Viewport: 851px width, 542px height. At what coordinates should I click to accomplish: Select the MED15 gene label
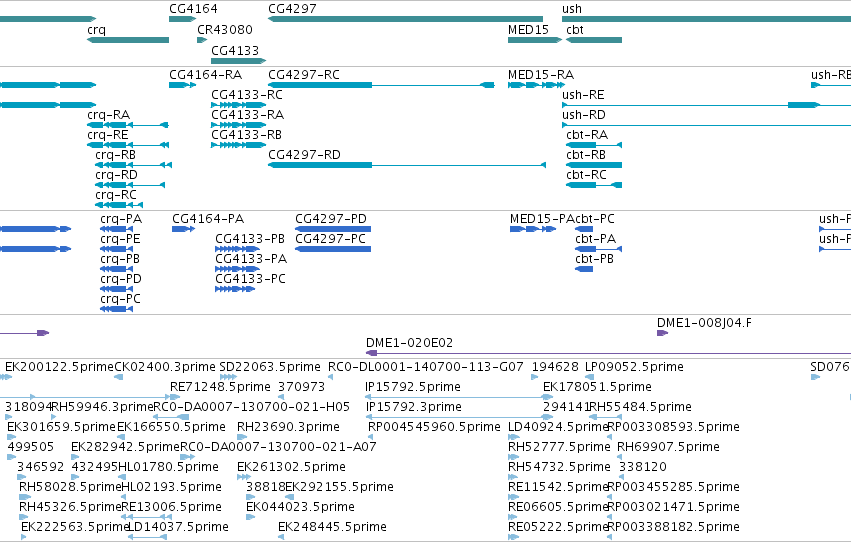click(528, 30)
